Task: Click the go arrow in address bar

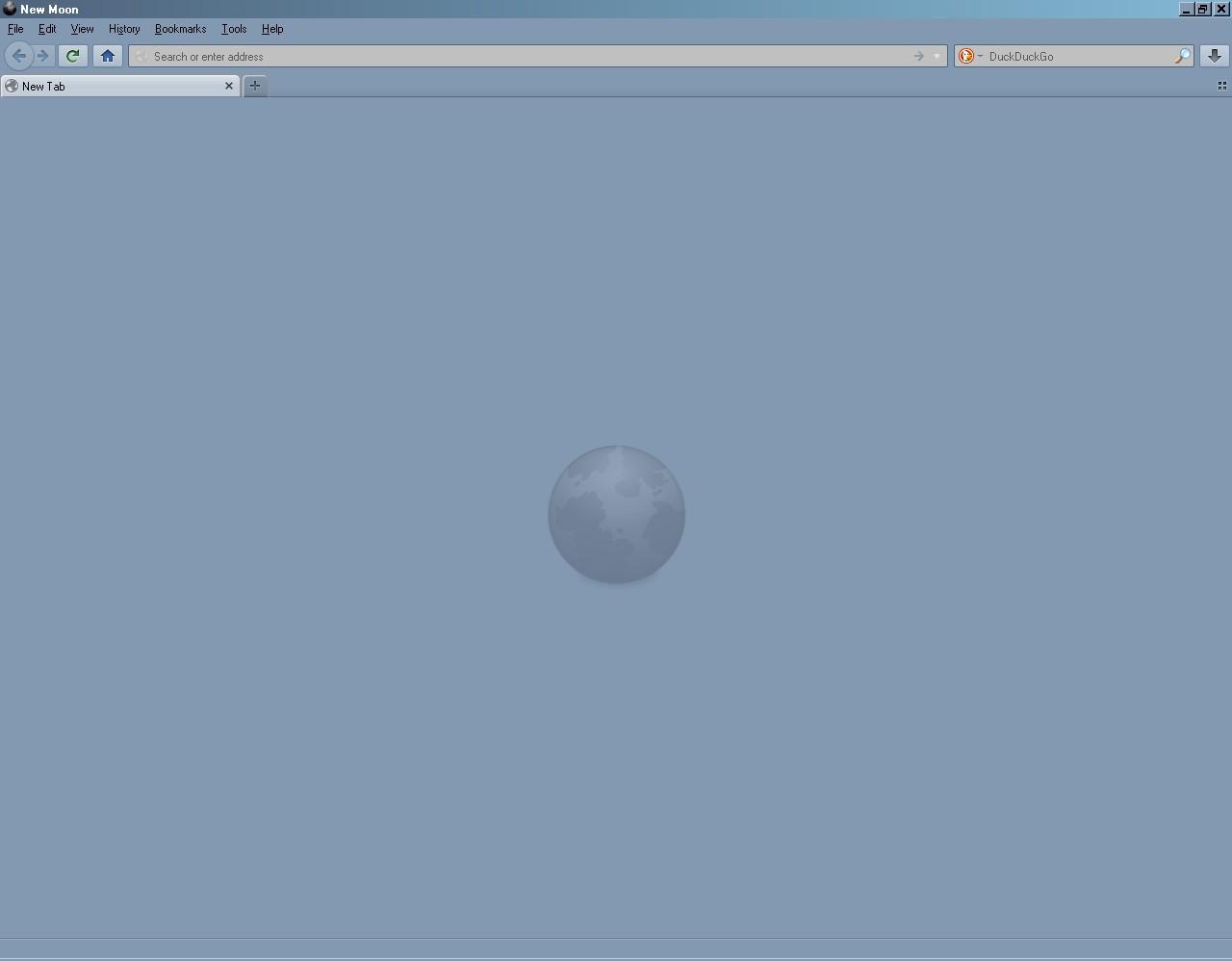Action: (x=918, y=56)
